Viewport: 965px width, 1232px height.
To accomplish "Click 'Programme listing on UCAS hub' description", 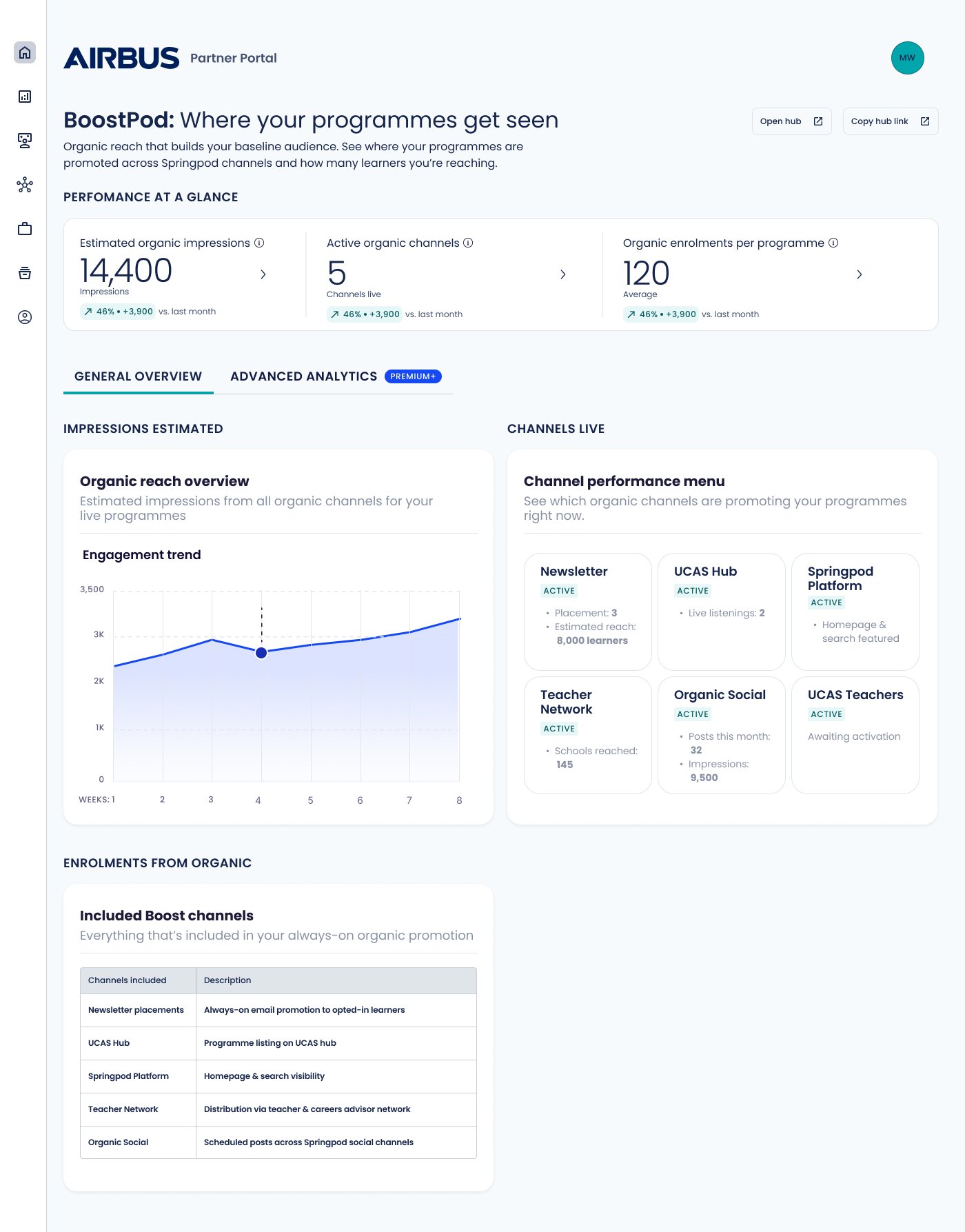I will click(270, 1043).
